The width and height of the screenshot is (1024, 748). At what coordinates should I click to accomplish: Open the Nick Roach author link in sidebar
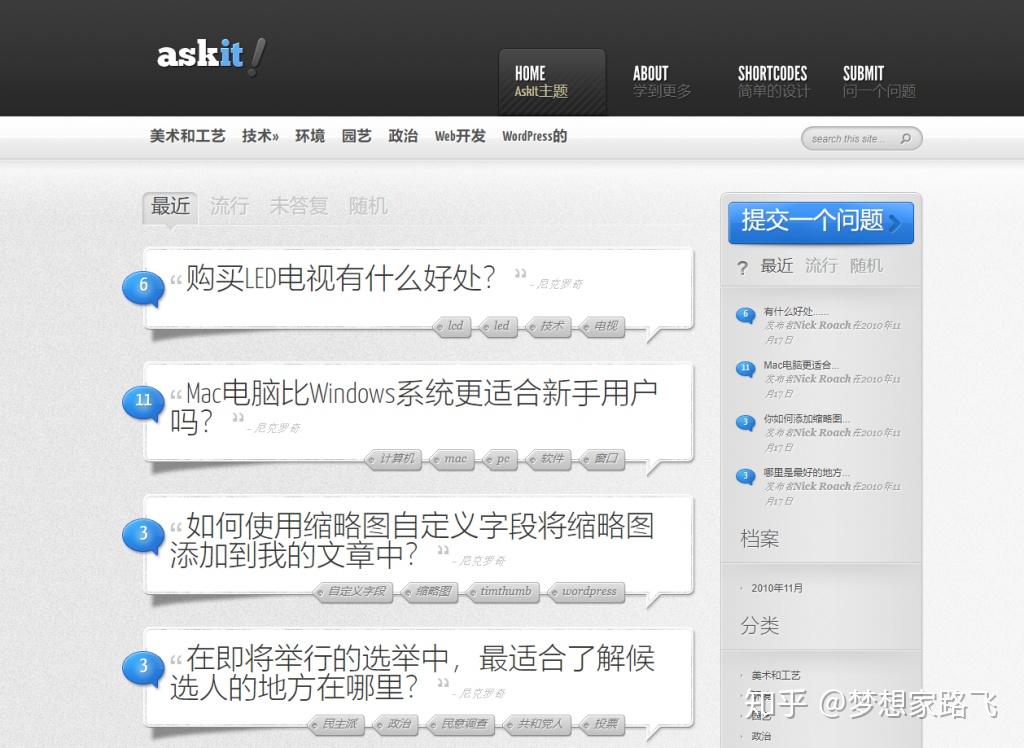822,325
